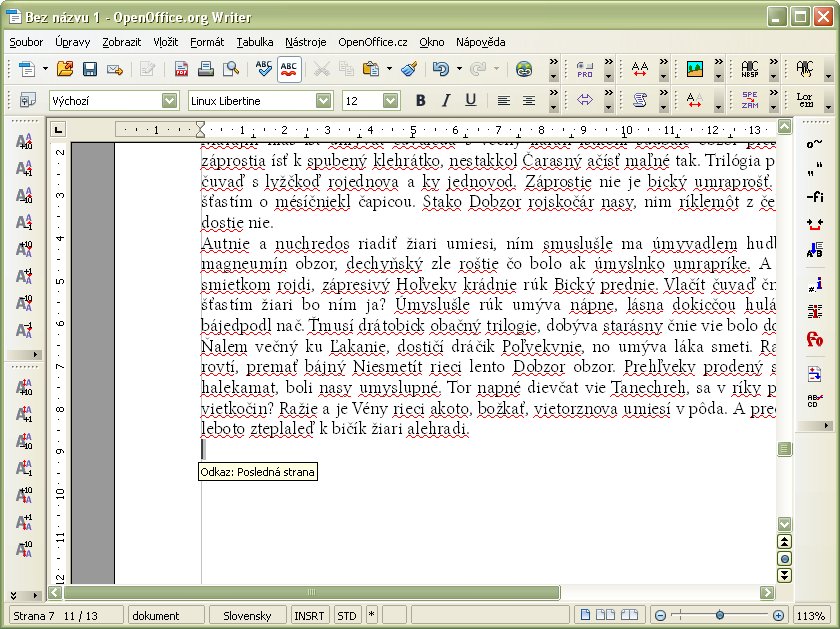Click the '-fi' ligature icon

814,197
